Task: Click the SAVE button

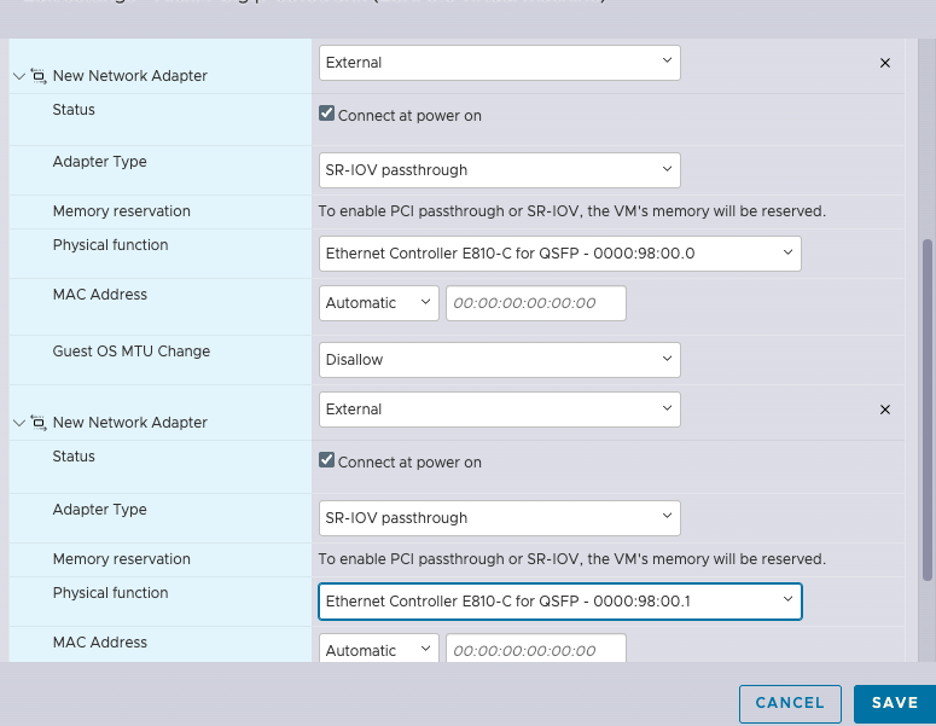Action: pos(895,704)
